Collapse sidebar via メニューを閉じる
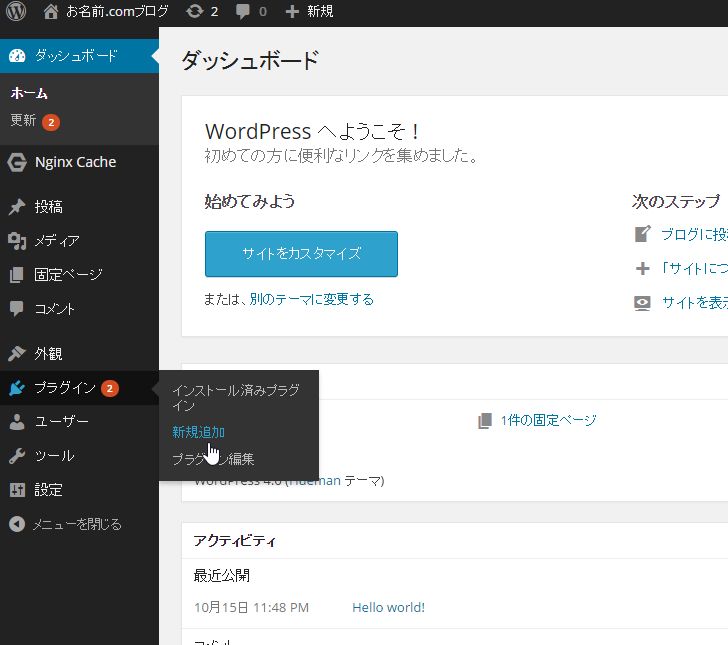This screenshot has height=645, width=728. tap(77, 524)
